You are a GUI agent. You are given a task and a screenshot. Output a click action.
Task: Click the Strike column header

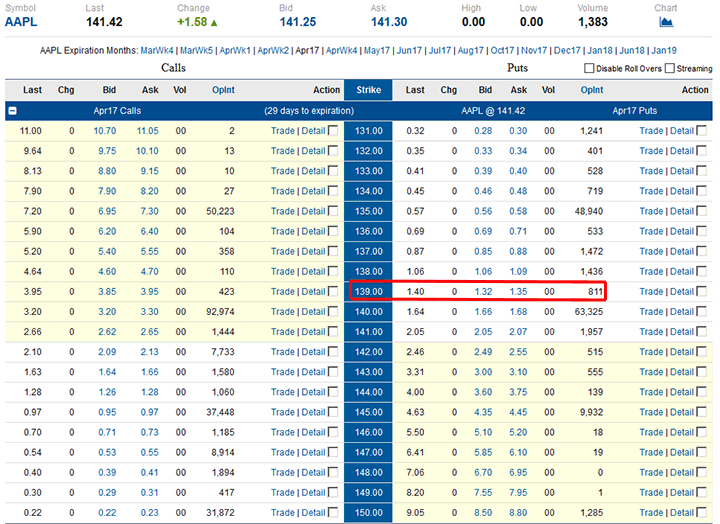[368, 90]
